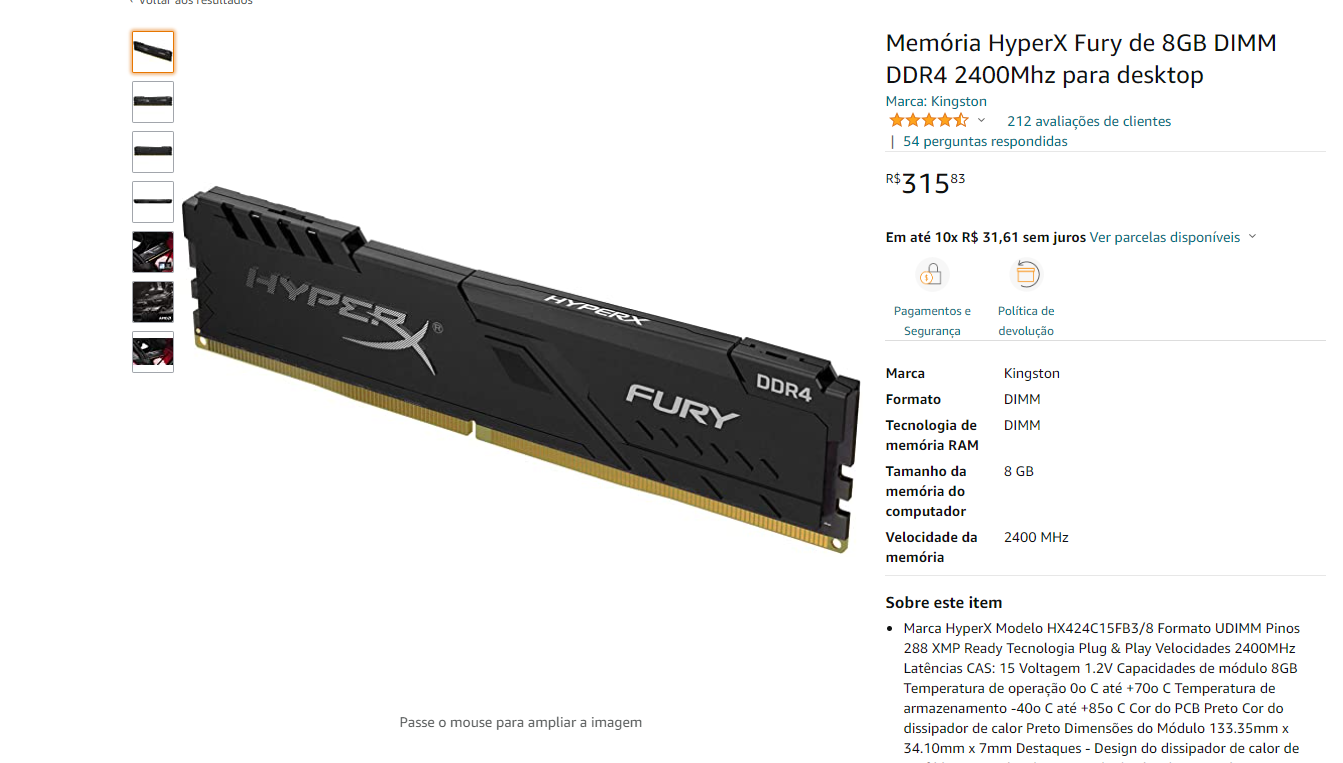Screen dimensions: 1343x763
Task: Click the star rating icons
Action: (x=928, y=121)
